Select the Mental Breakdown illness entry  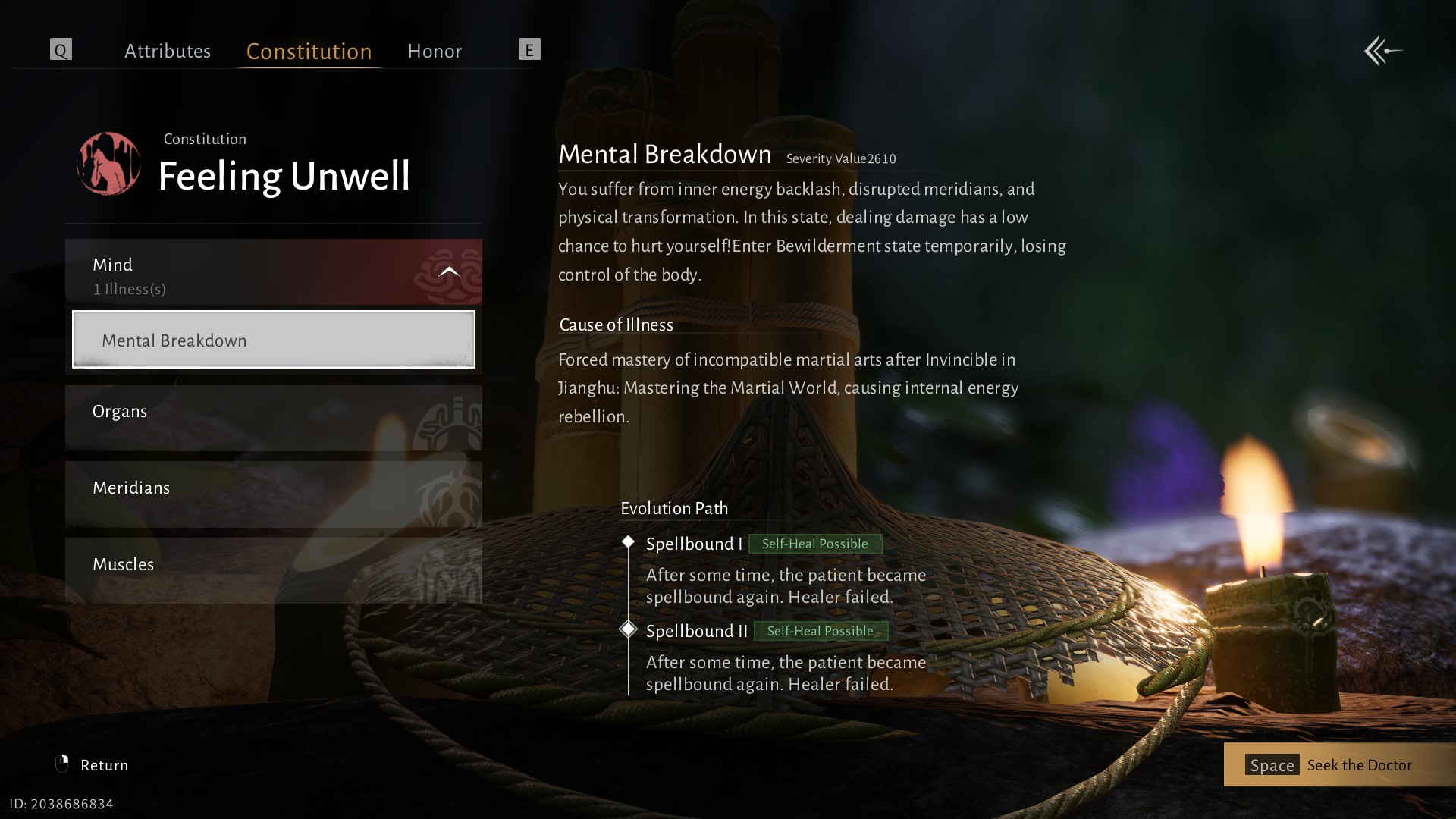coord(274,339)
